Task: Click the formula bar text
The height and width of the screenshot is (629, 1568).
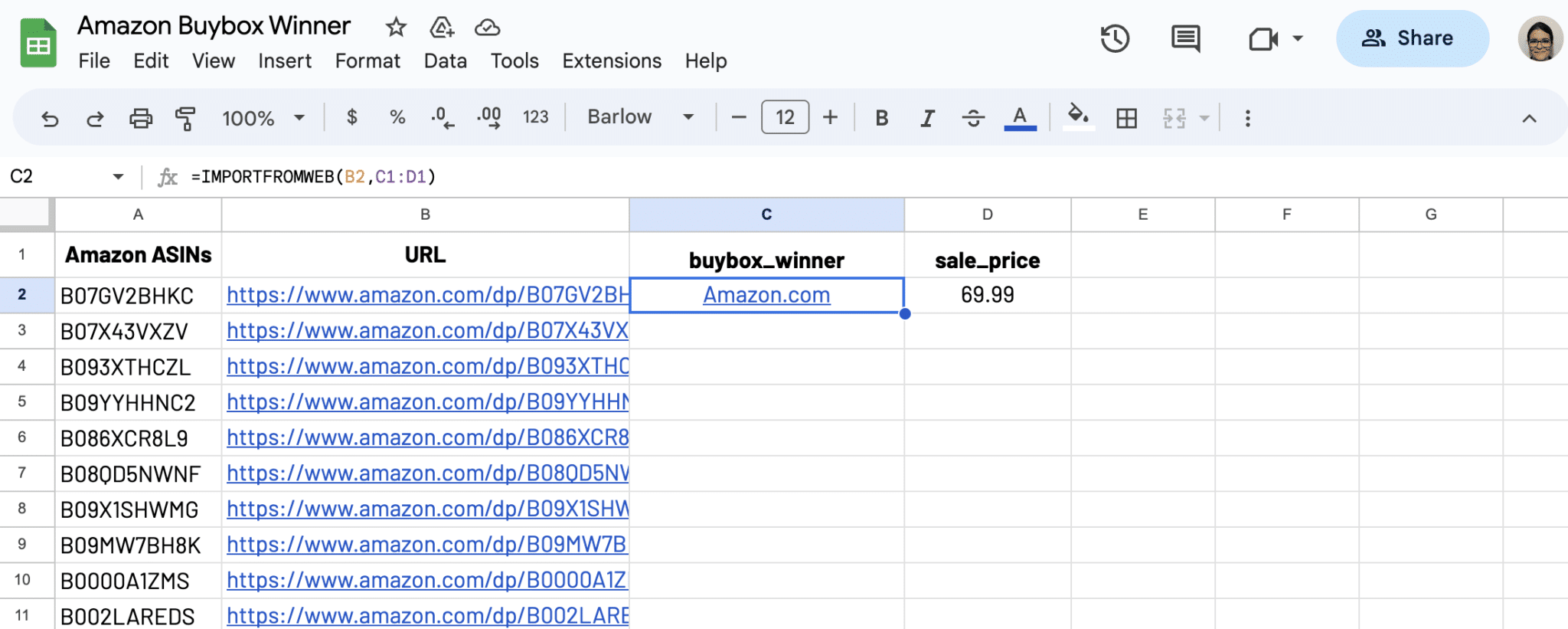Action: [313, 177]
